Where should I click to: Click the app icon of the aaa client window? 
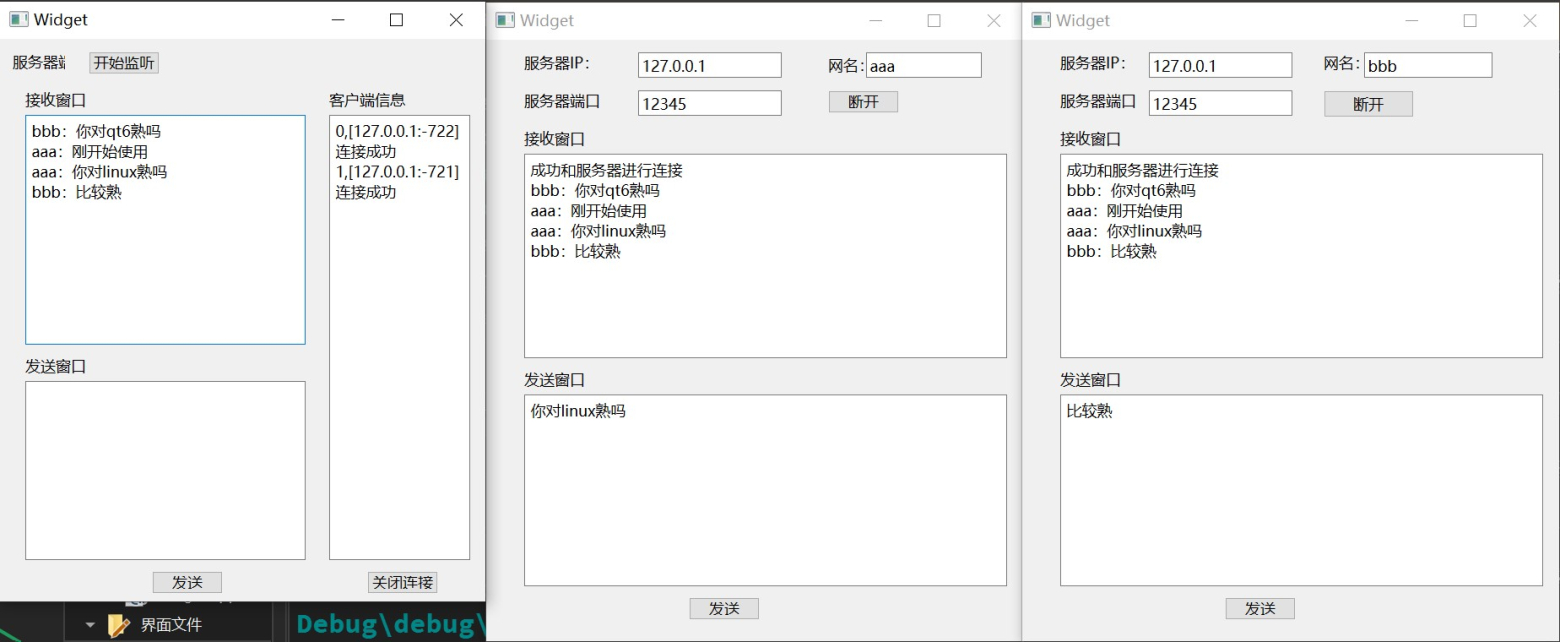[505, 20]
